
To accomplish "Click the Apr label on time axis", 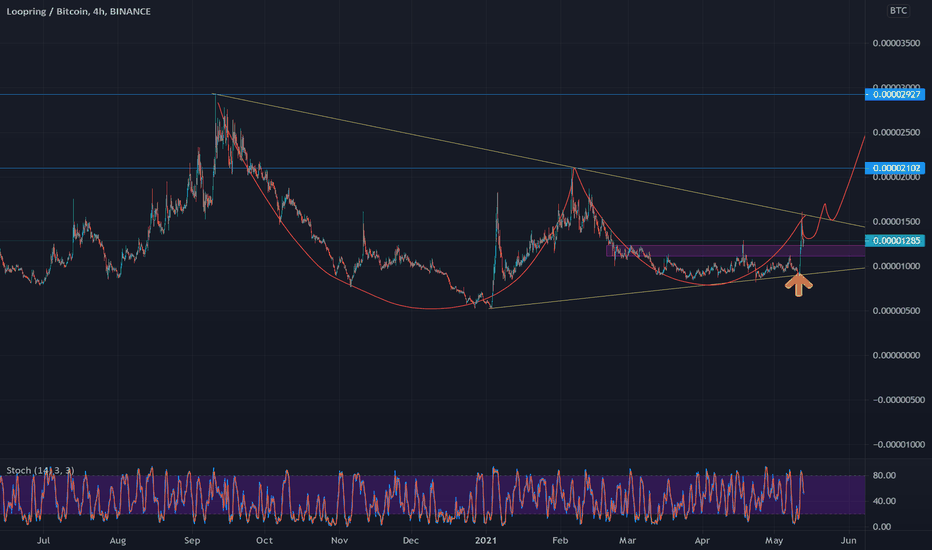I will pos(702,540).
